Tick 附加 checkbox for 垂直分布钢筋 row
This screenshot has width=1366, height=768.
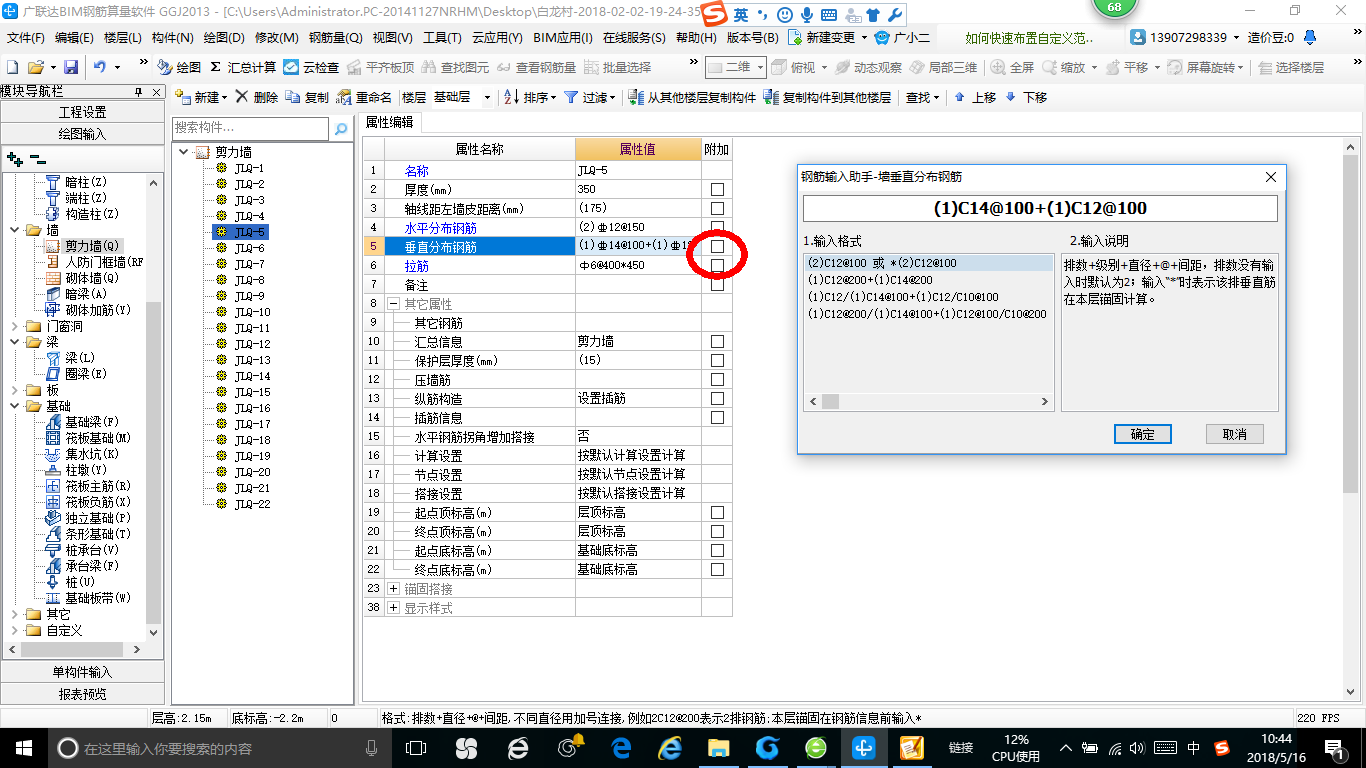(717, 246)
